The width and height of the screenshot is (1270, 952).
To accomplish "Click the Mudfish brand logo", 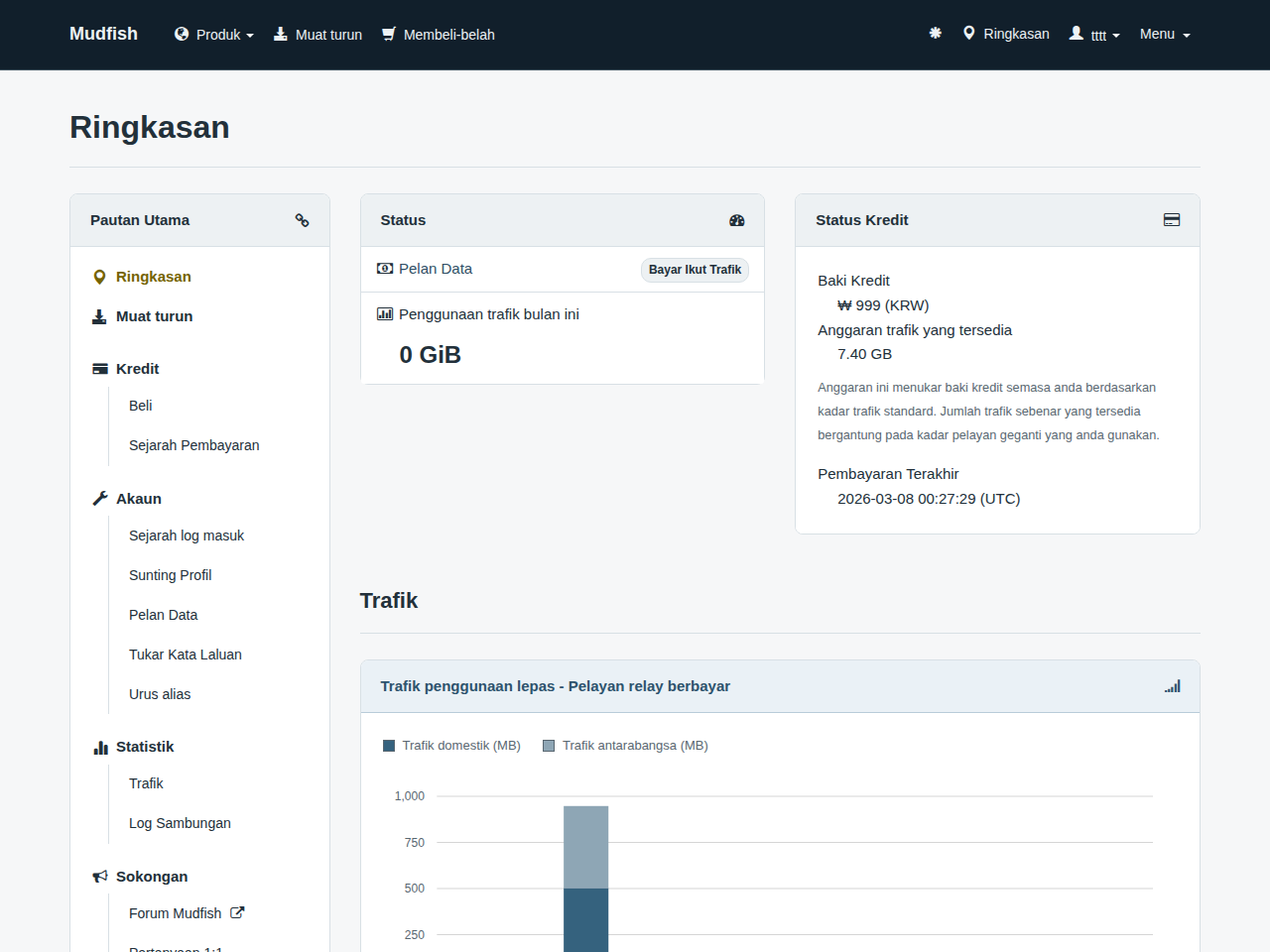I will [x=103, y=34].
